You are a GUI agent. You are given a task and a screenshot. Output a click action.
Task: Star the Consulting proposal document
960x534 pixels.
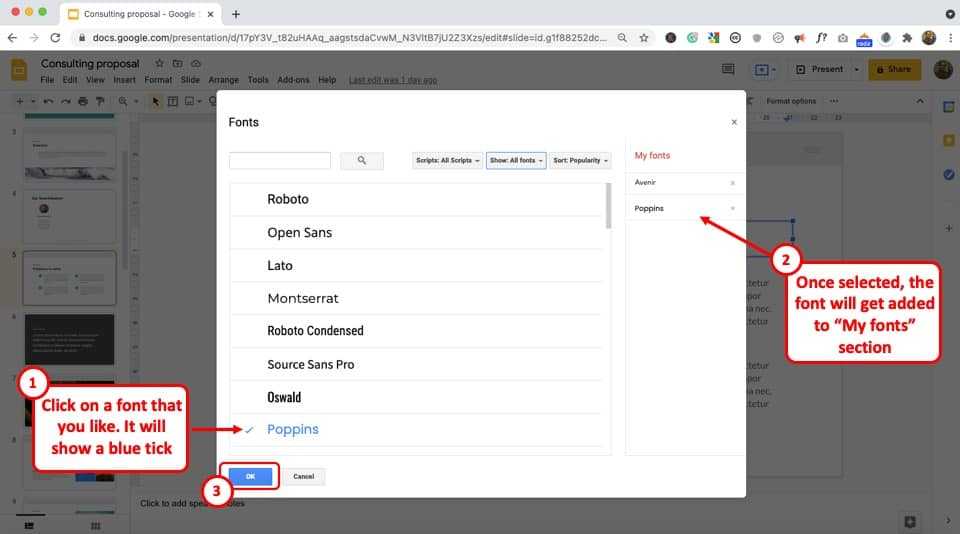click(x=158, y=63)
